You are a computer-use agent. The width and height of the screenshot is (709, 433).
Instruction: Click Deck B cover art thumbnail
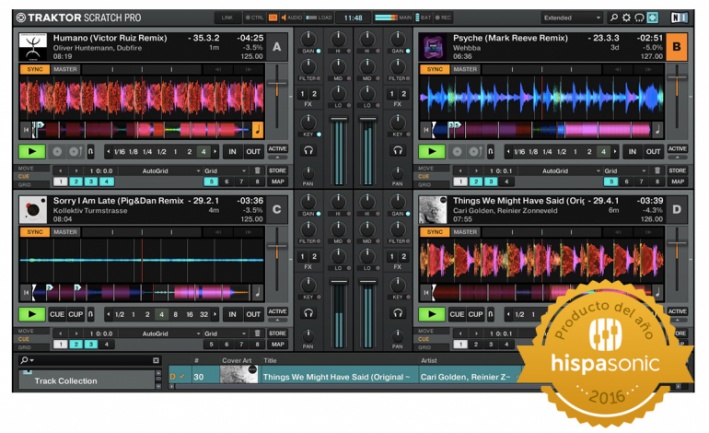pos(433,47)
